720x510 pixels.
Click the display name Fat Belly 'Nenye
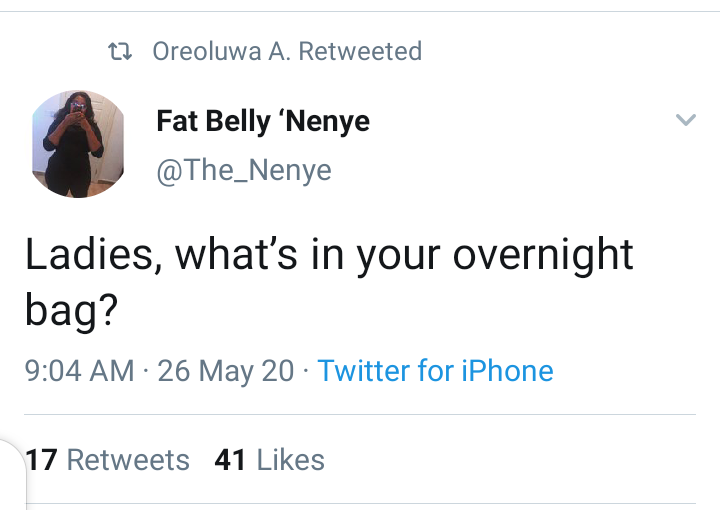(x=263, y=122)
